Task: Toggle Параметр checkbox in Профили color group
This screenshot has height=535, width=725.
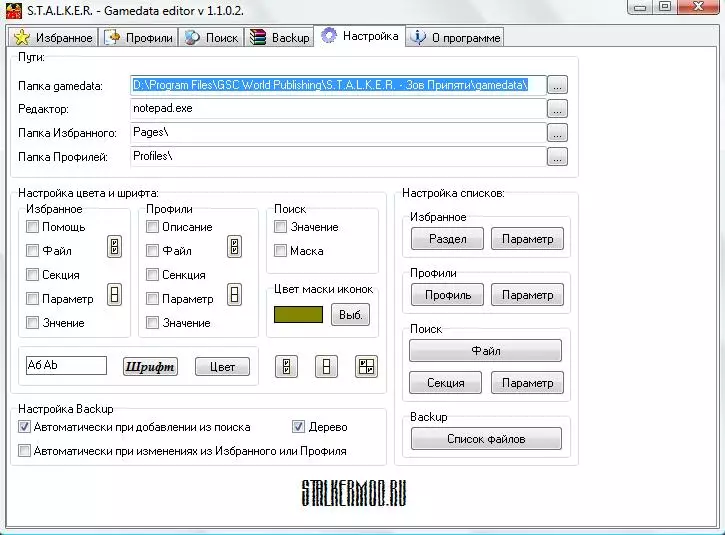Action: coord(152,299)
